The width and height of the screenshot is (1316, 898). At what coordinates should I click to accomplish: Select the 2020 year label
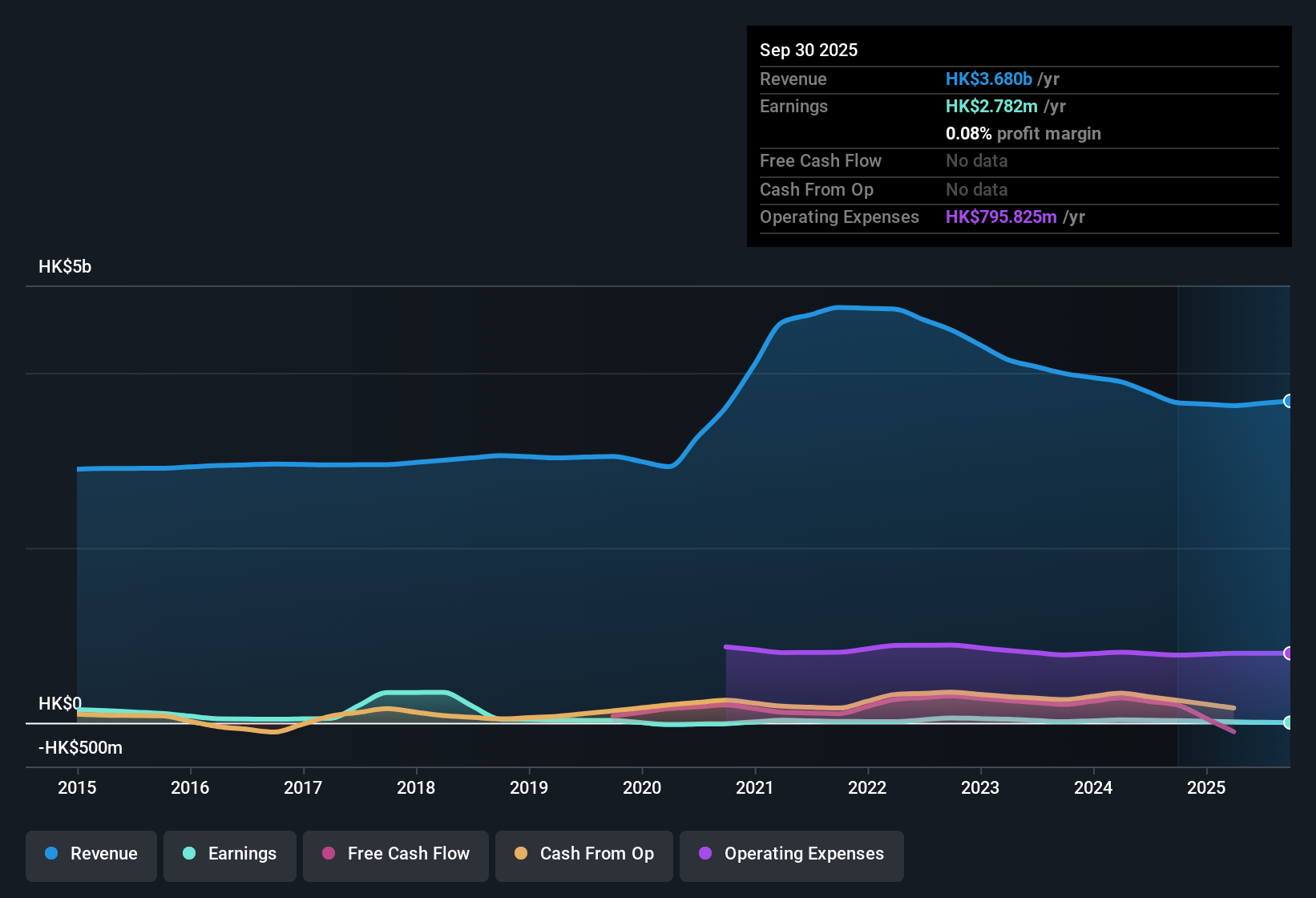[642, 788]
